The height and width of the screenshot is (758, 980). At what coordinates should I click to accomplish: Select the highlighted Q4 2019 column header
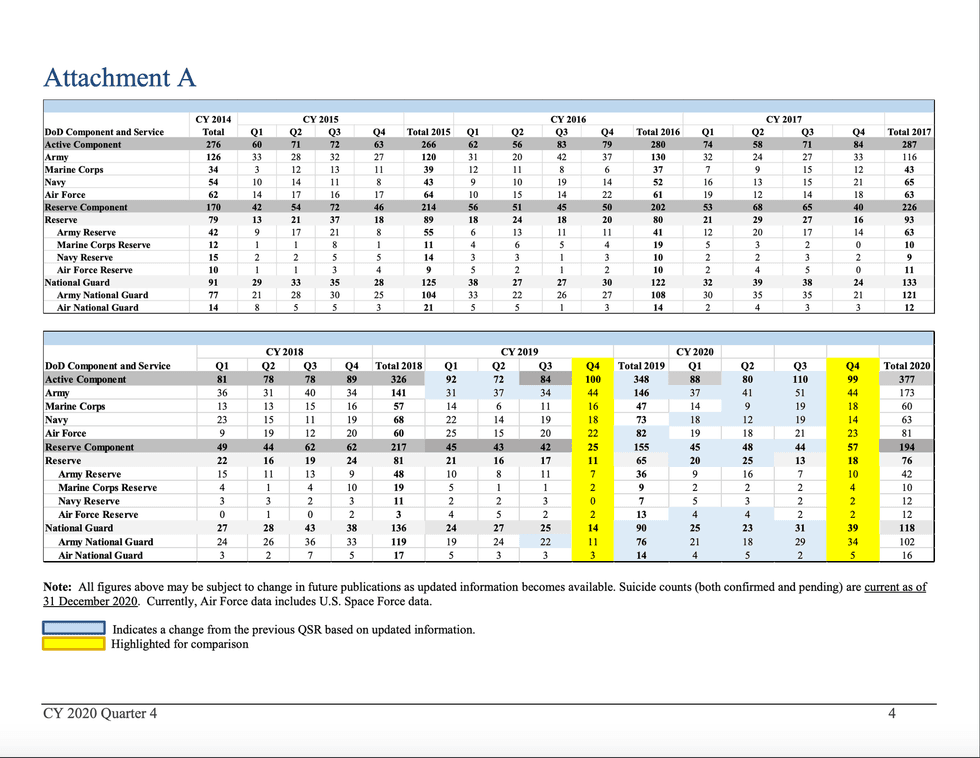pyautogui.click(x=592, y=364)
